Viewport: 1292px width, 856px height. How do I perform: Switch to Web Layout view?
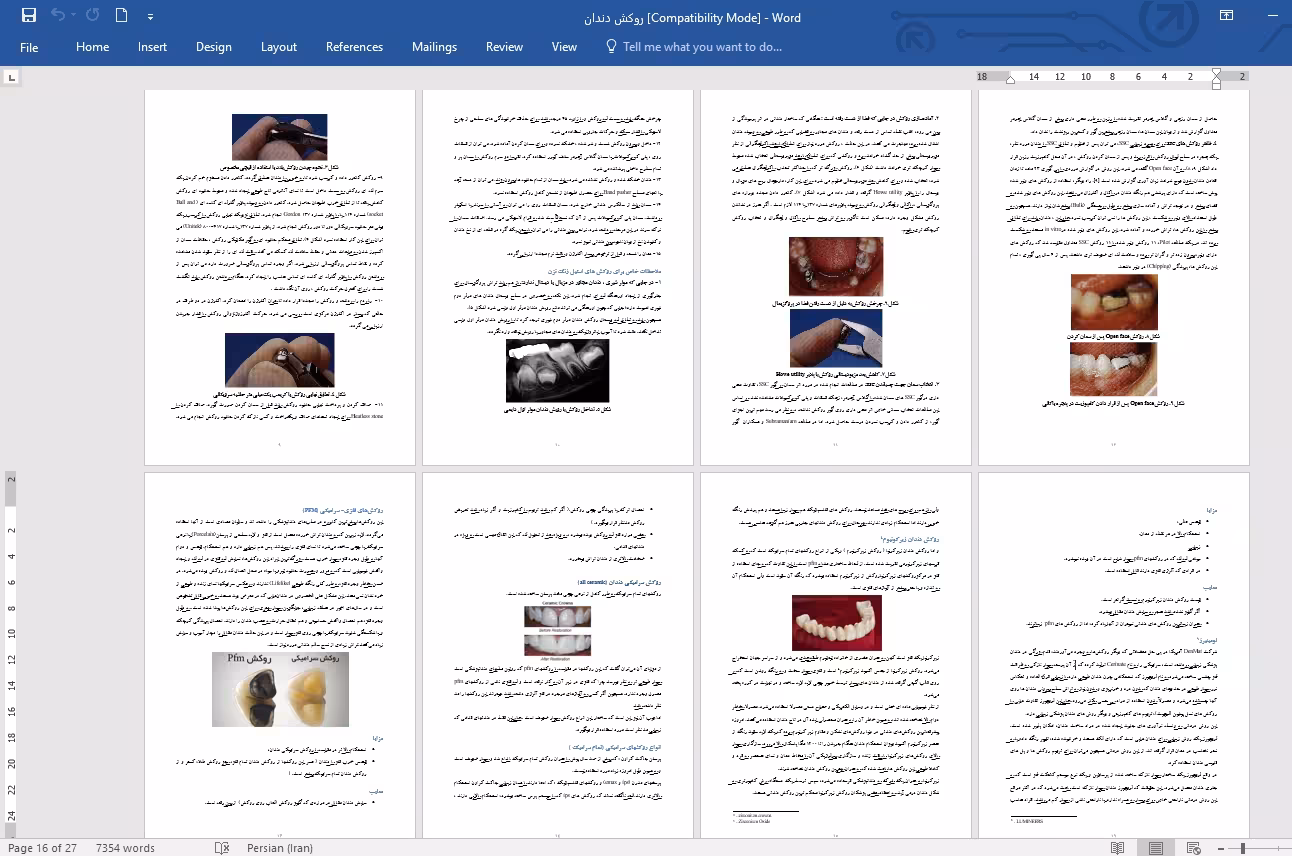coord(1194,848)
